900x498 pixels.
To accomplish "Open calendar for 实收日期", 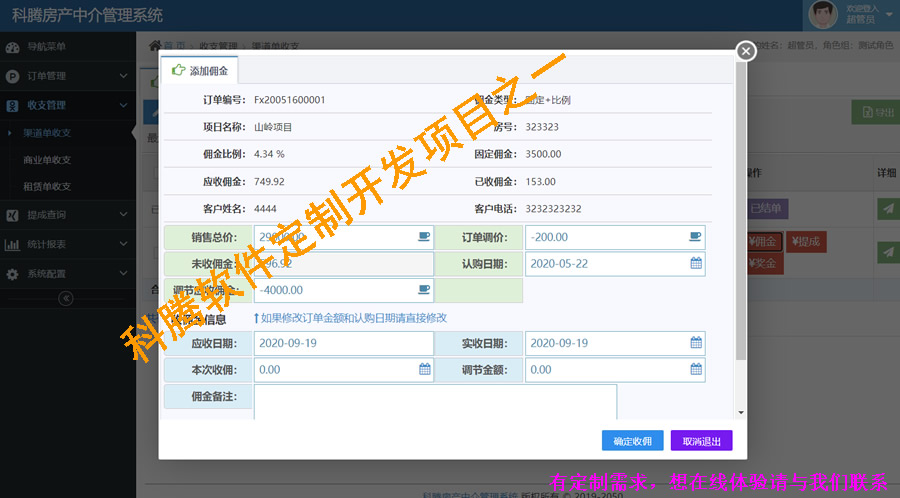I will (696, 343).
